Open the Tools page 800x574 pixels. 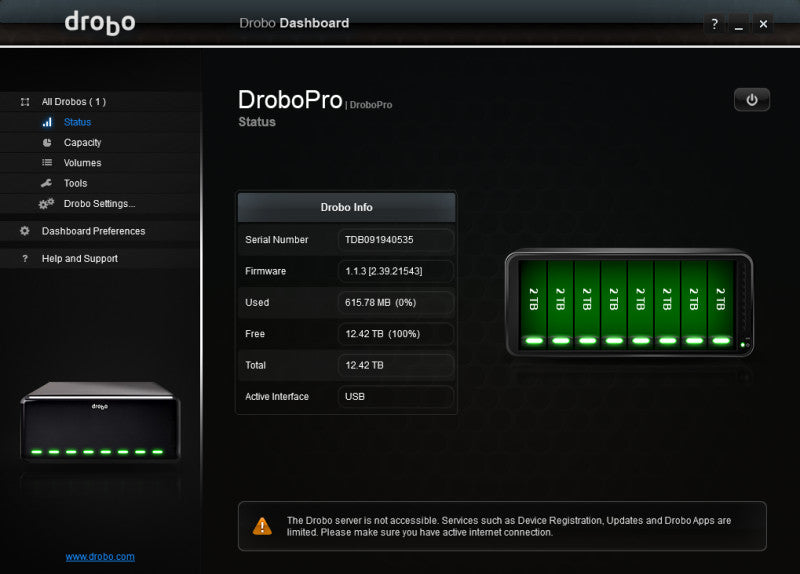(76, 183)
